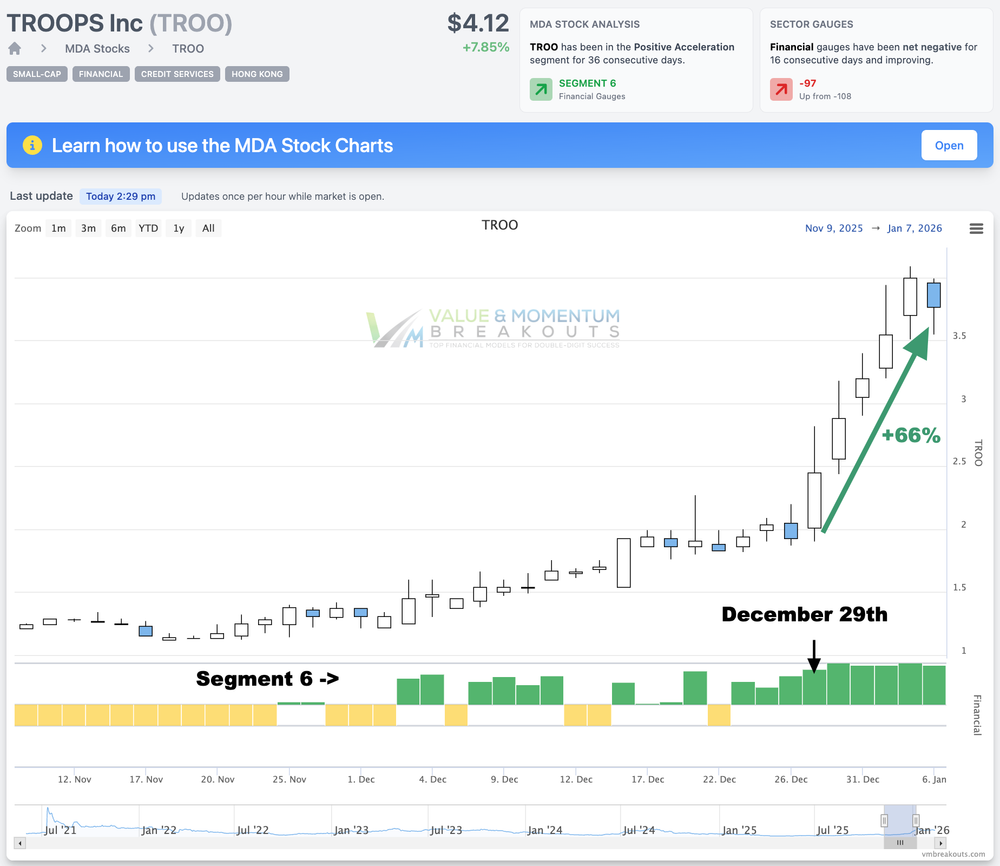The image size is (1000, 866).
Task: Click the yellow info icon in the banner
Action: (32, 145)
